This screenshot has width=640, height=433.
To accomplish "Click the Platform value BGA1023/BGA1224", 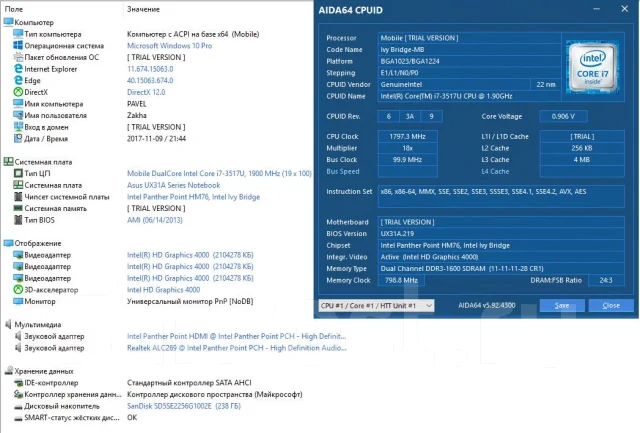I will pyautogui.click(x=469, y=61).
